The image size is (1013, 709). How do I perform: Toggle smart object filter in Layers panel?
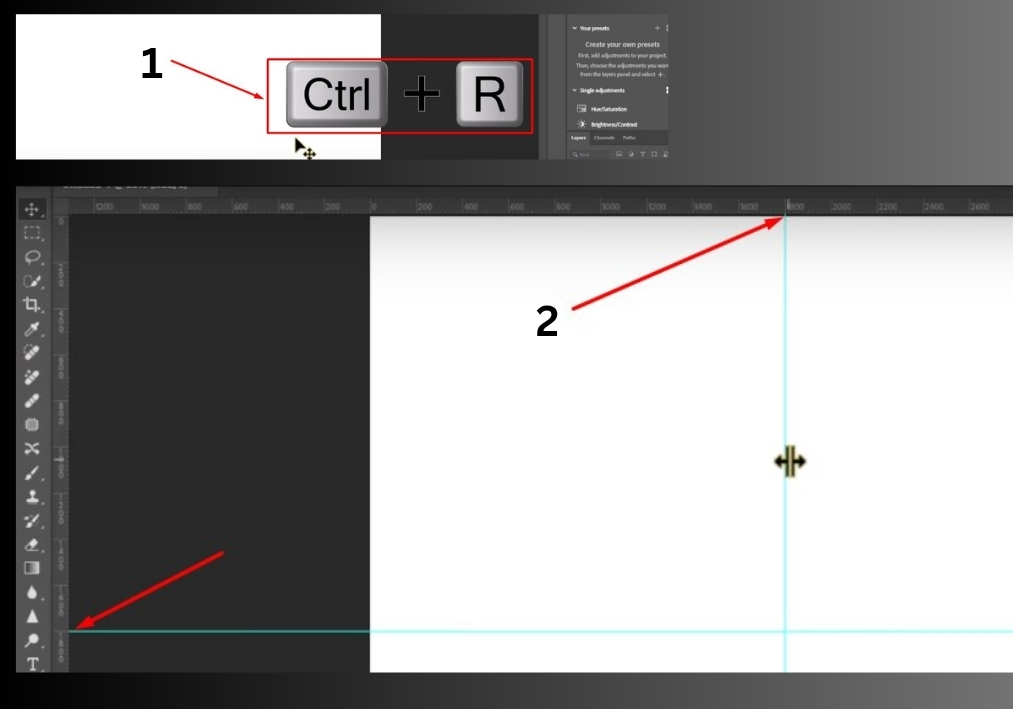[665, 154]
